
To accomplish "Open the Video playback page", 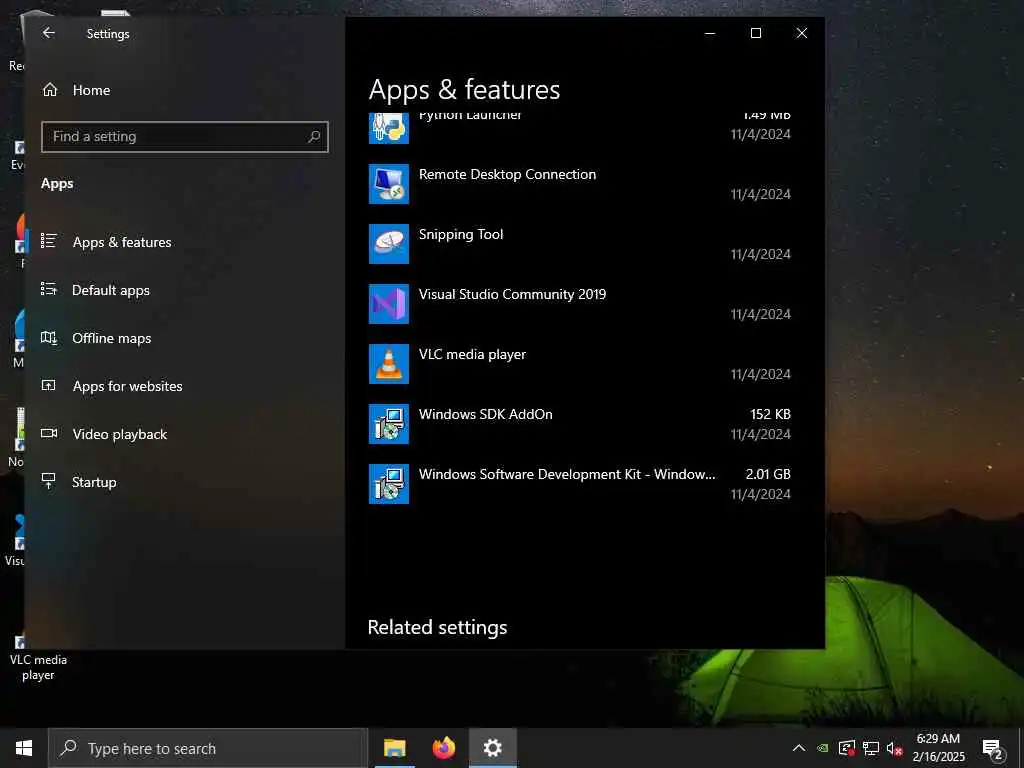I will (x=120, y=434).
